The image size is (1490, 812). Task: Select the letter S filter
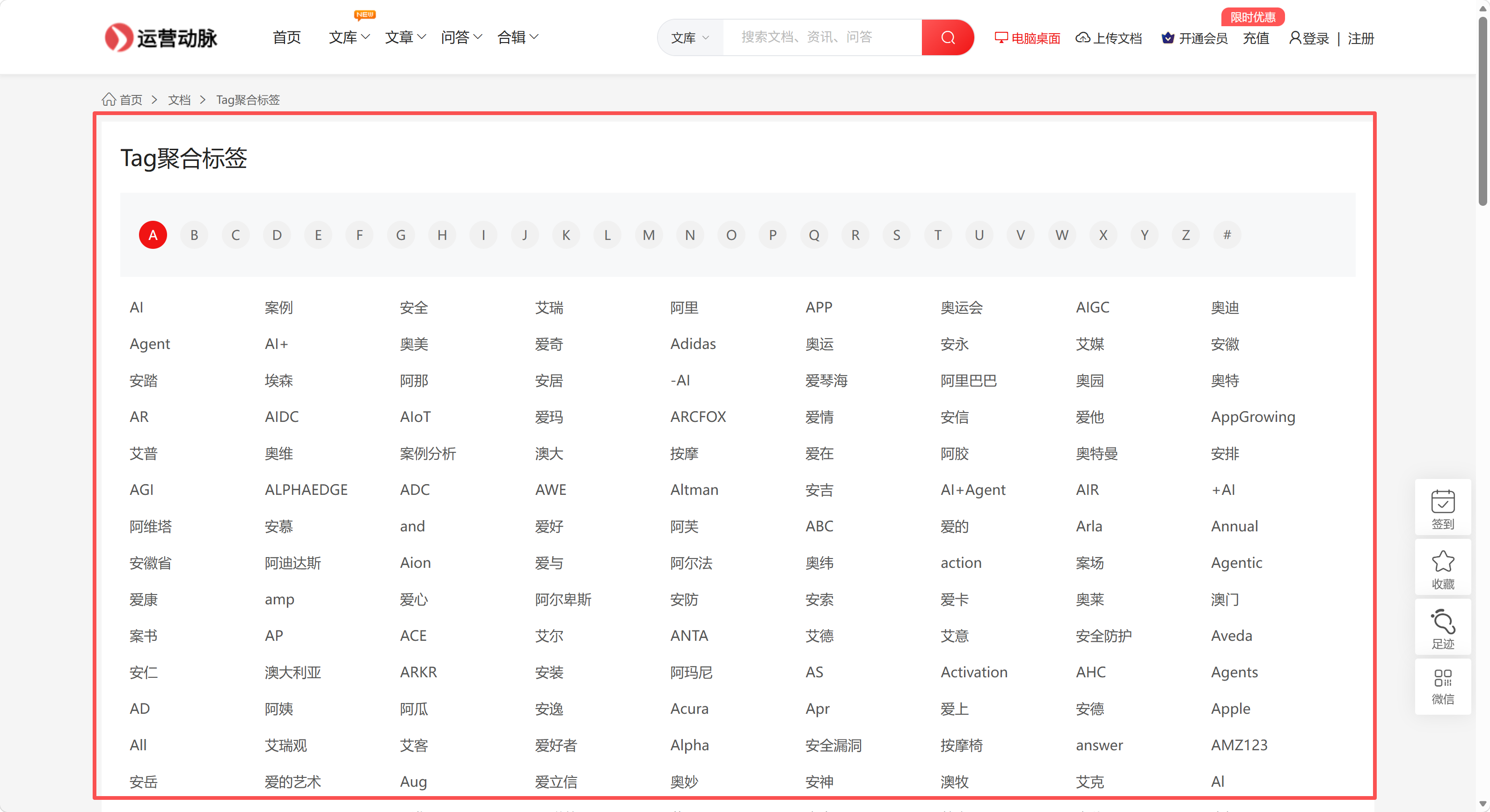click(897, 235)
